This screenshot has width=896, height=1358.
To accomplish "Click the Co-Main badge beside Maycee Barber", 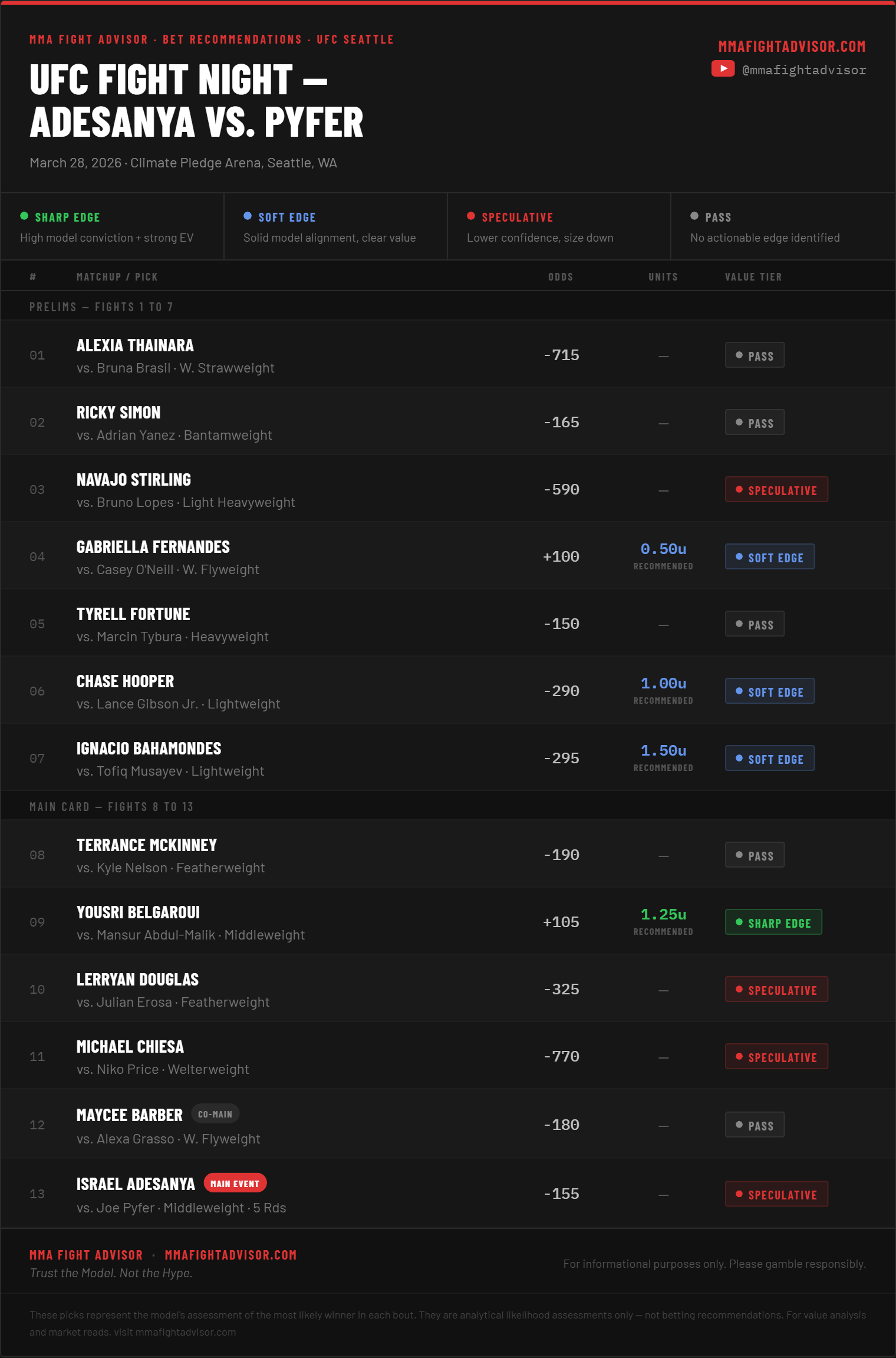I will [x=215, y=1114].
